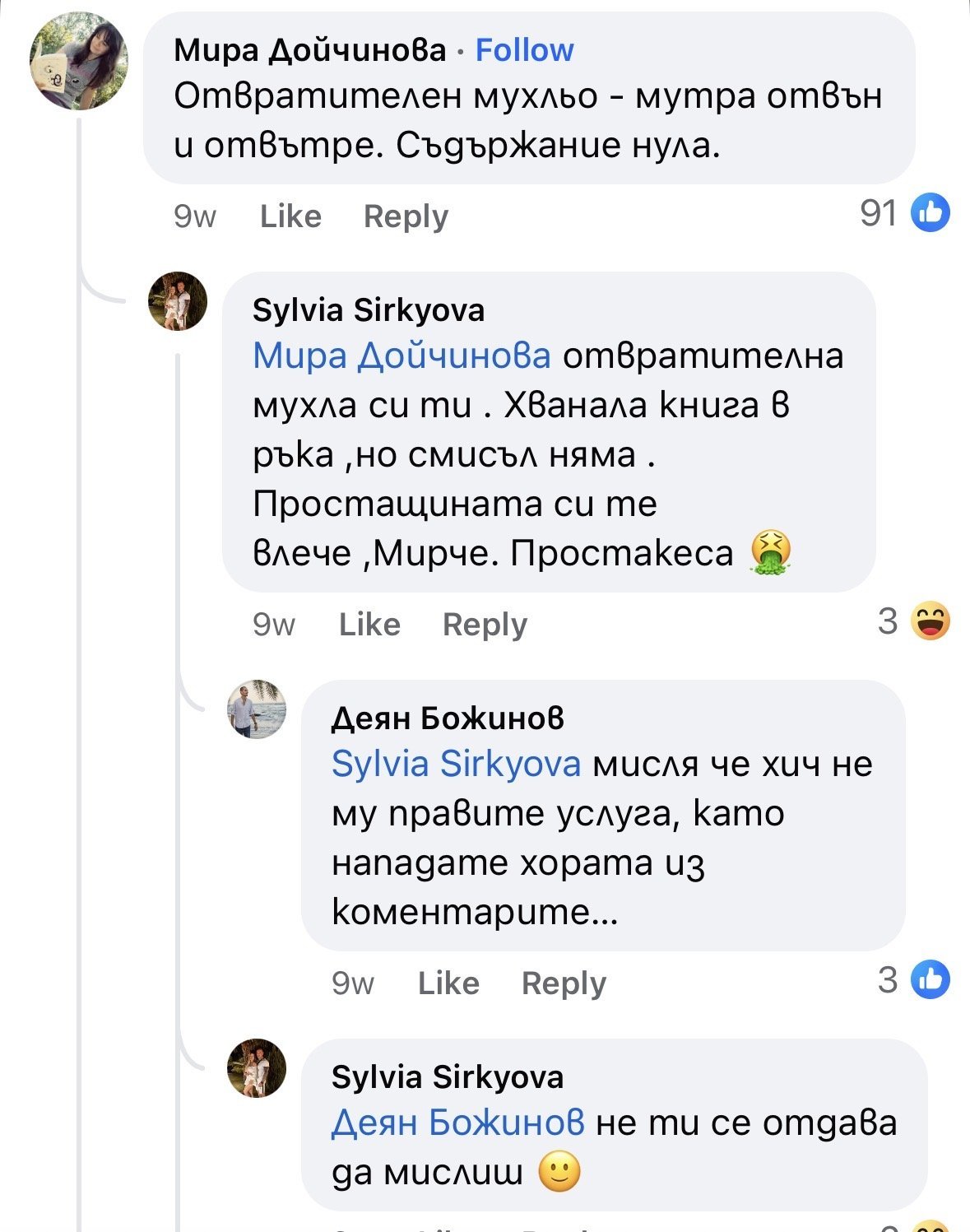Click the like reaction icon on Деян Божинов's comment
The image size is (970, 1232).
[931, 980]
